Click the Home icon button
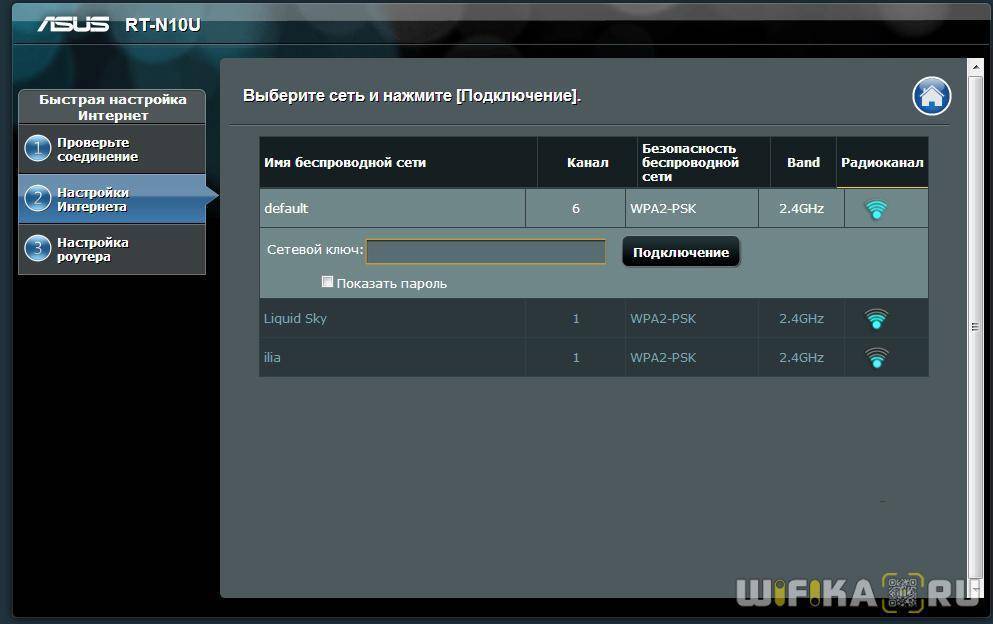This screenshot has height=624, width=993. pyautogui.click(x=931, y=97)
